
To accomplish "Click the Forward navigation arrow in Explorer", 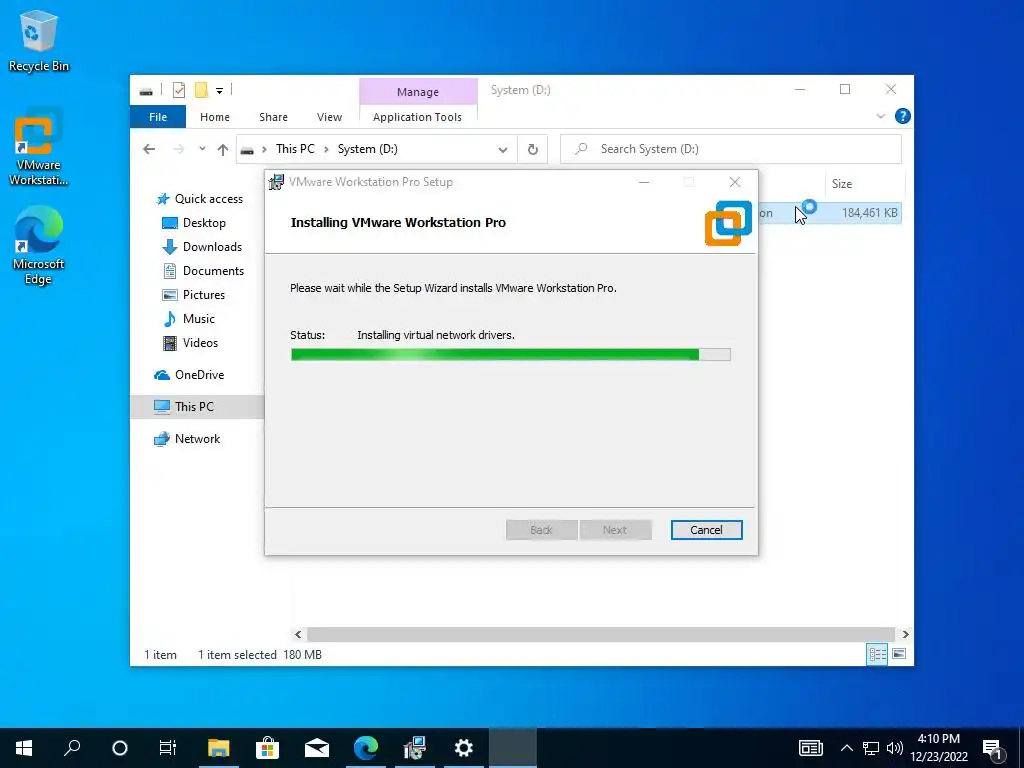I will click(x=178, y=150).
